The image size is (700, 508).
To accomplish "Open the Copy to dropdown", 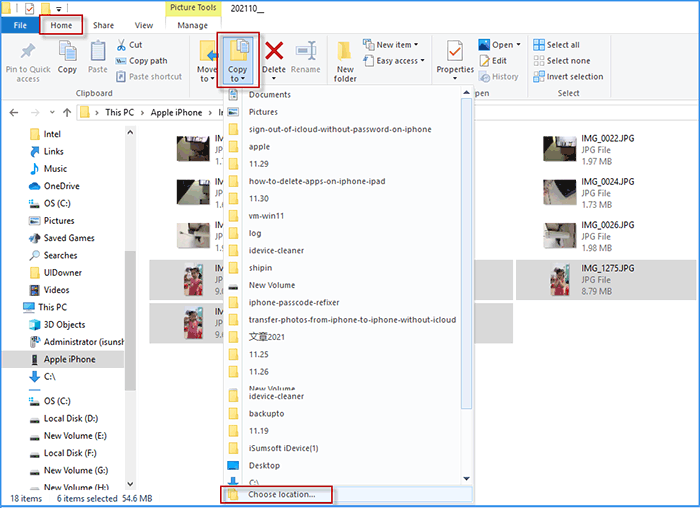I will (x=238, y=61).
